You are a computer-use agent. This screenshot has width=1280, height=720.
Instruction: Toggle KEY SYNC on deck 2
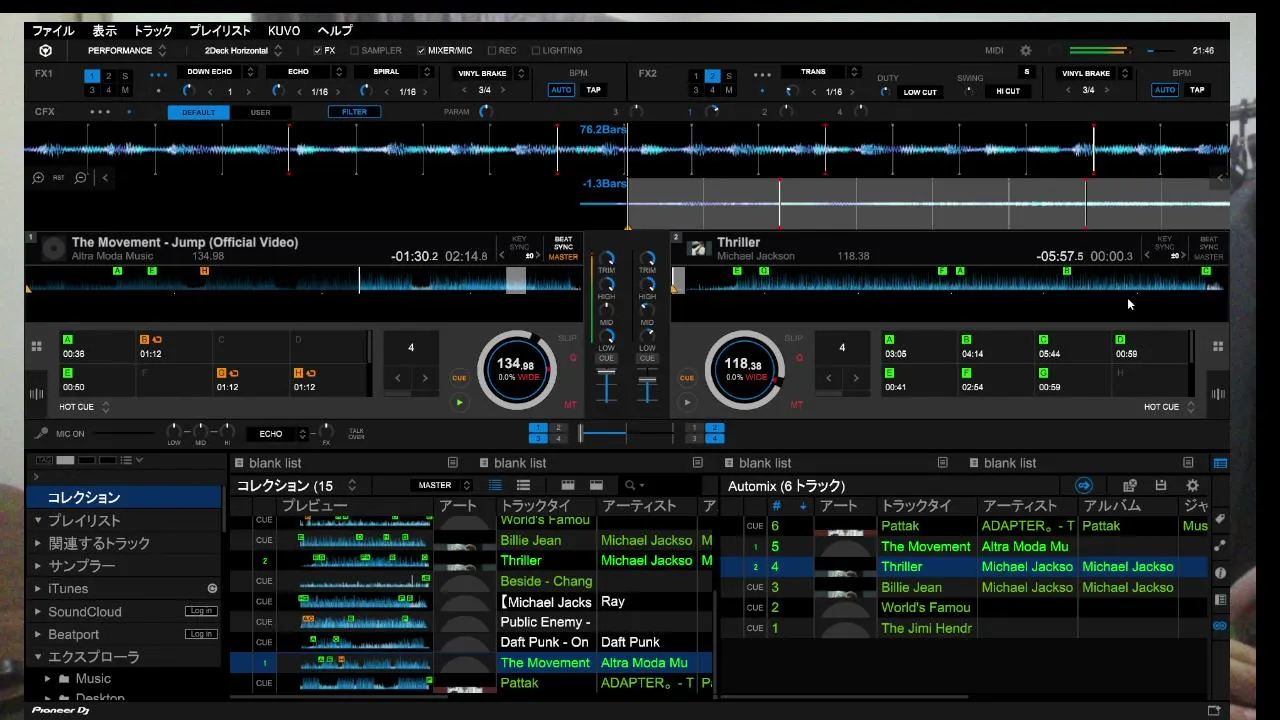pyautogui.click(x=1165, y=243)
